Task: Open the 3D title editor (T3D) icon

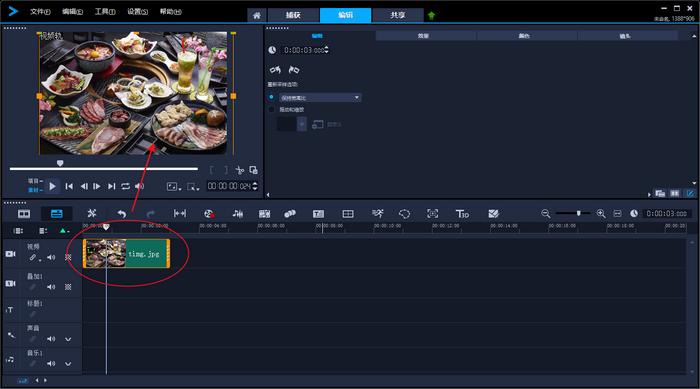Action: (462, 214)
